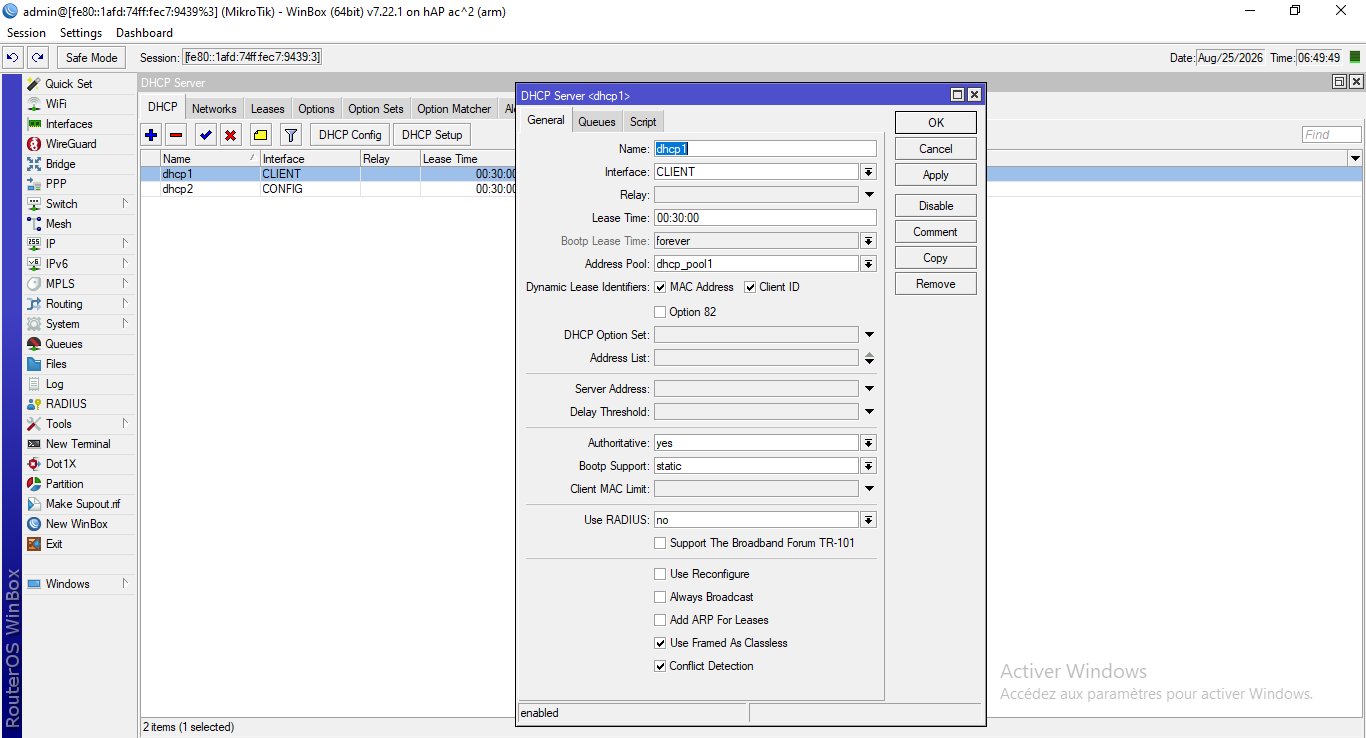Screen dimensions: 1366x738
Task: Open the Session menu
Action: click(26, 33)
